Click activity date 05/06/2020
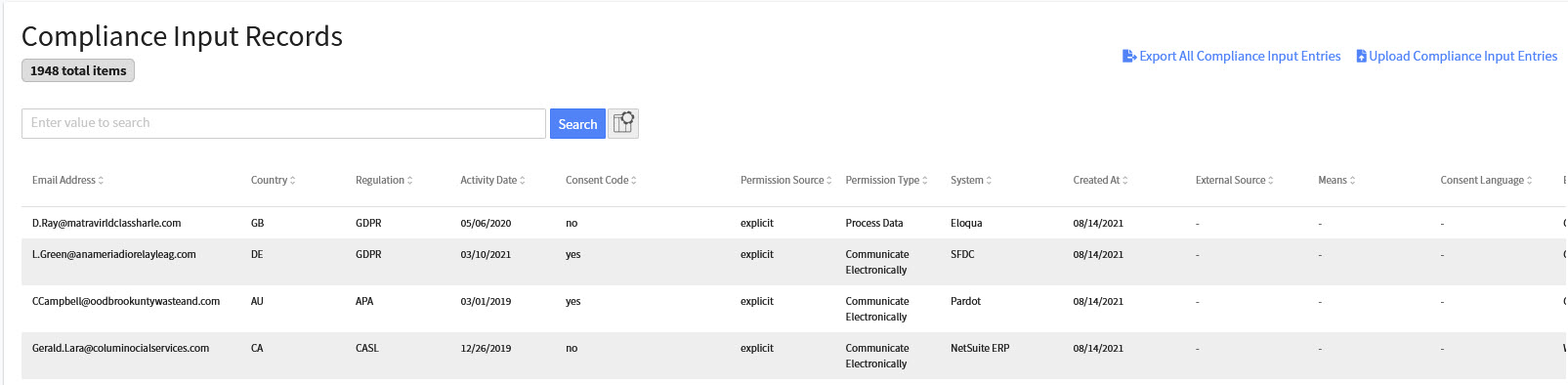 point(487,224)
